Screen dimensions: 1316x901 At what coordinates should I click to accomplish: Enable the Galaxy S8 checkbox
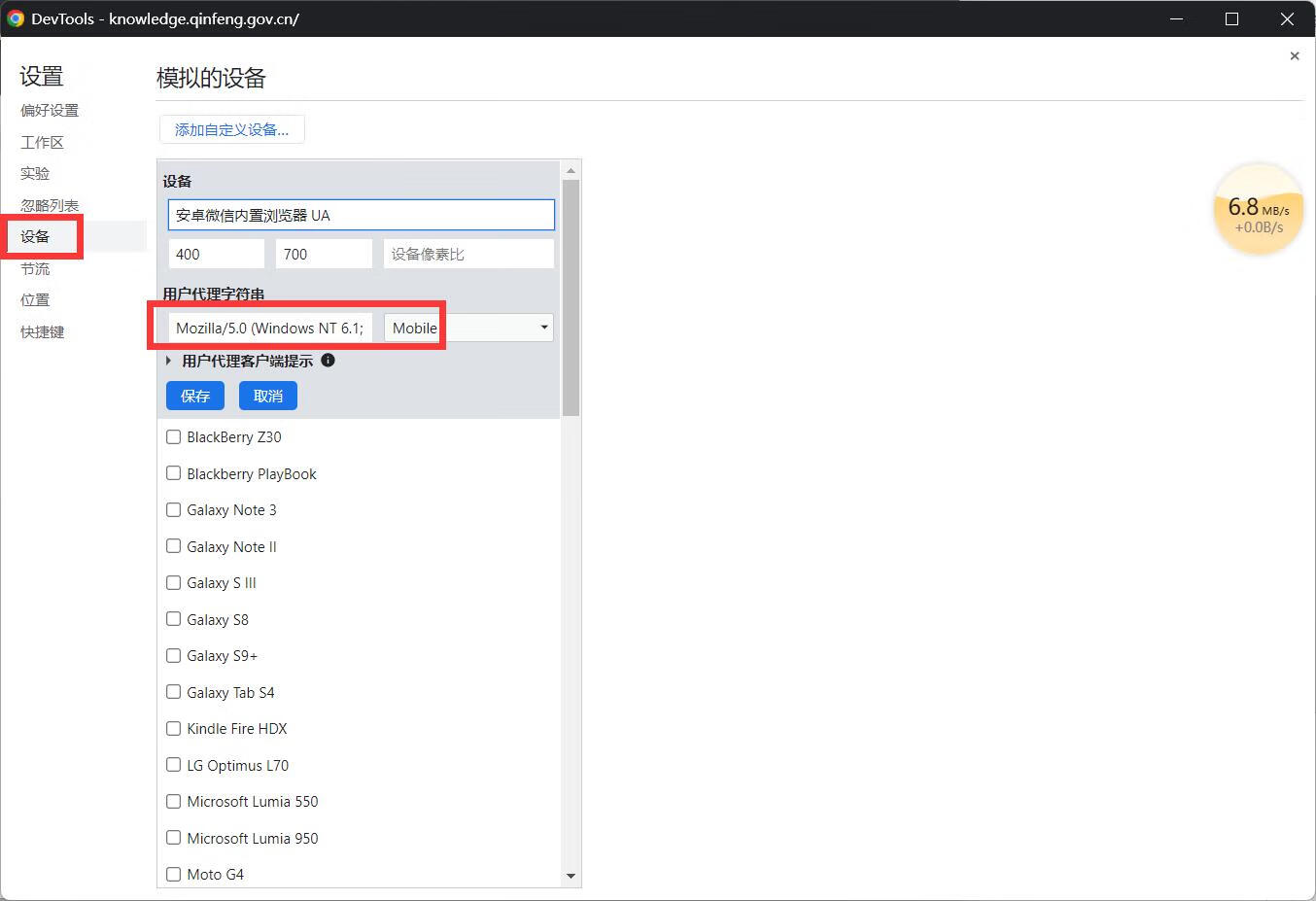click(174, 619)
